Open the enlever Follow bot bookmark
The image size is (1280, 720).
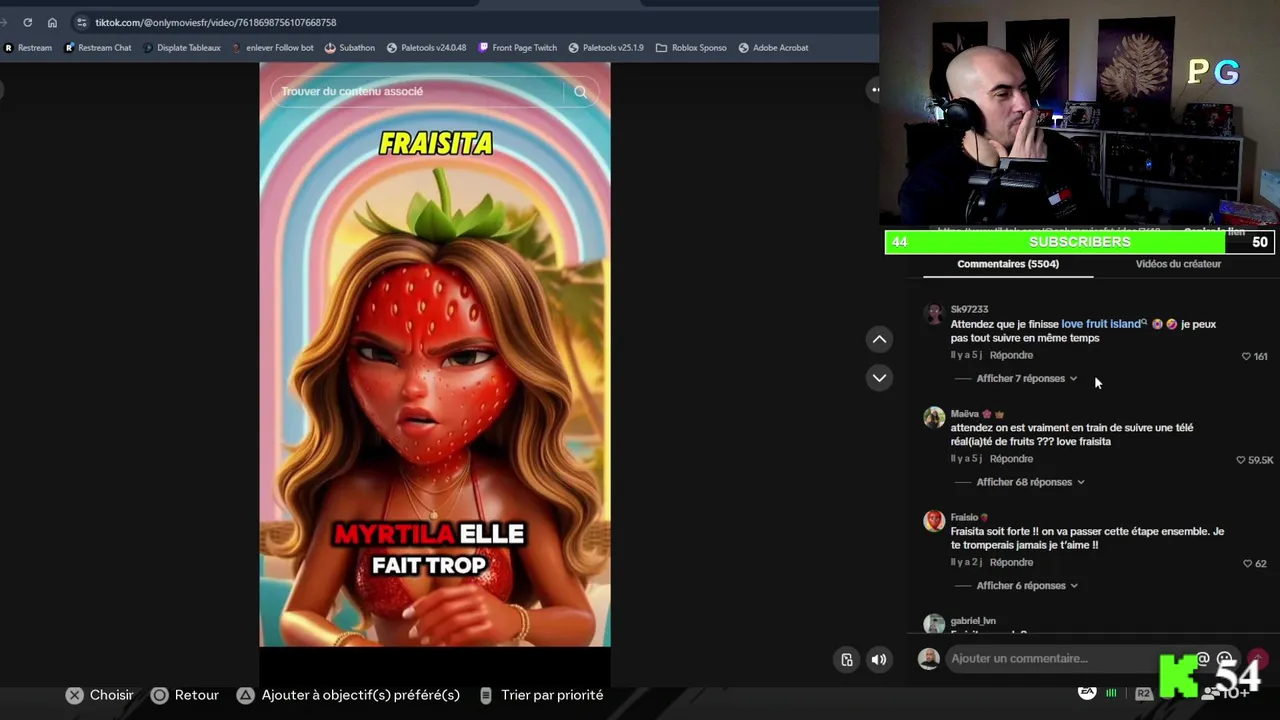tap(272, 47)
